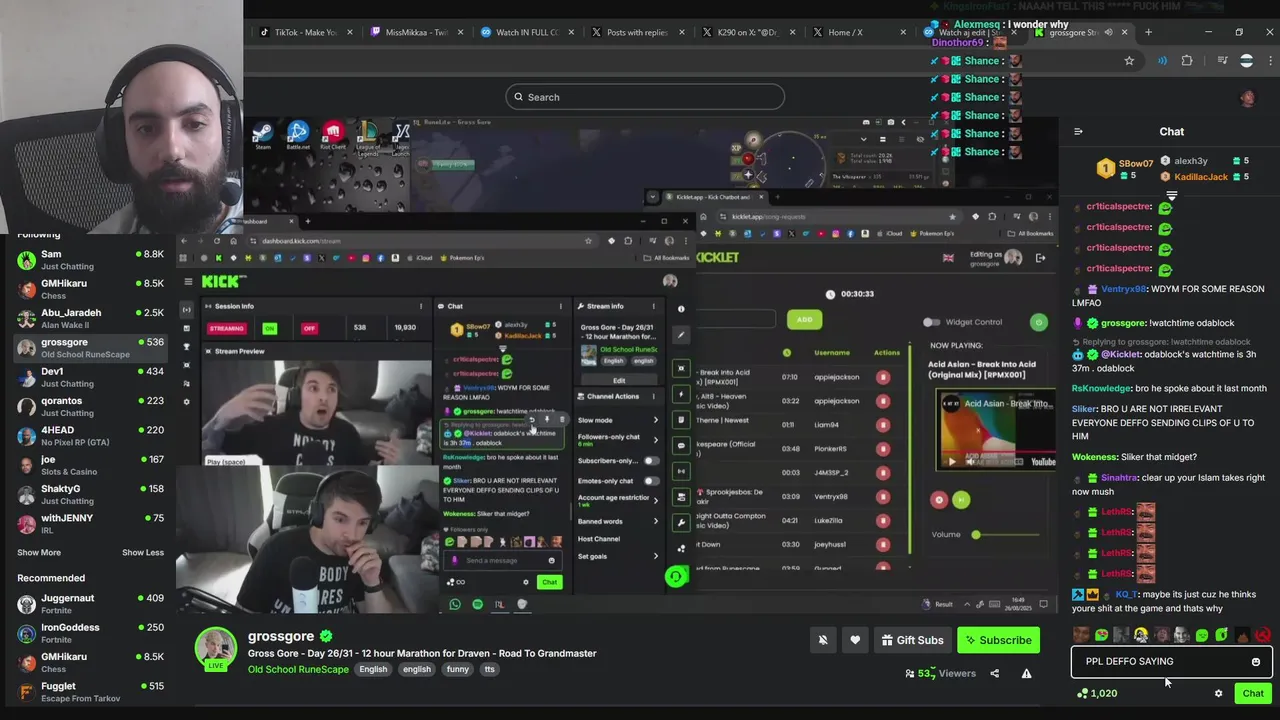
Task: Delete Liam94 song request in Kicklet
Action: (883, 425)
